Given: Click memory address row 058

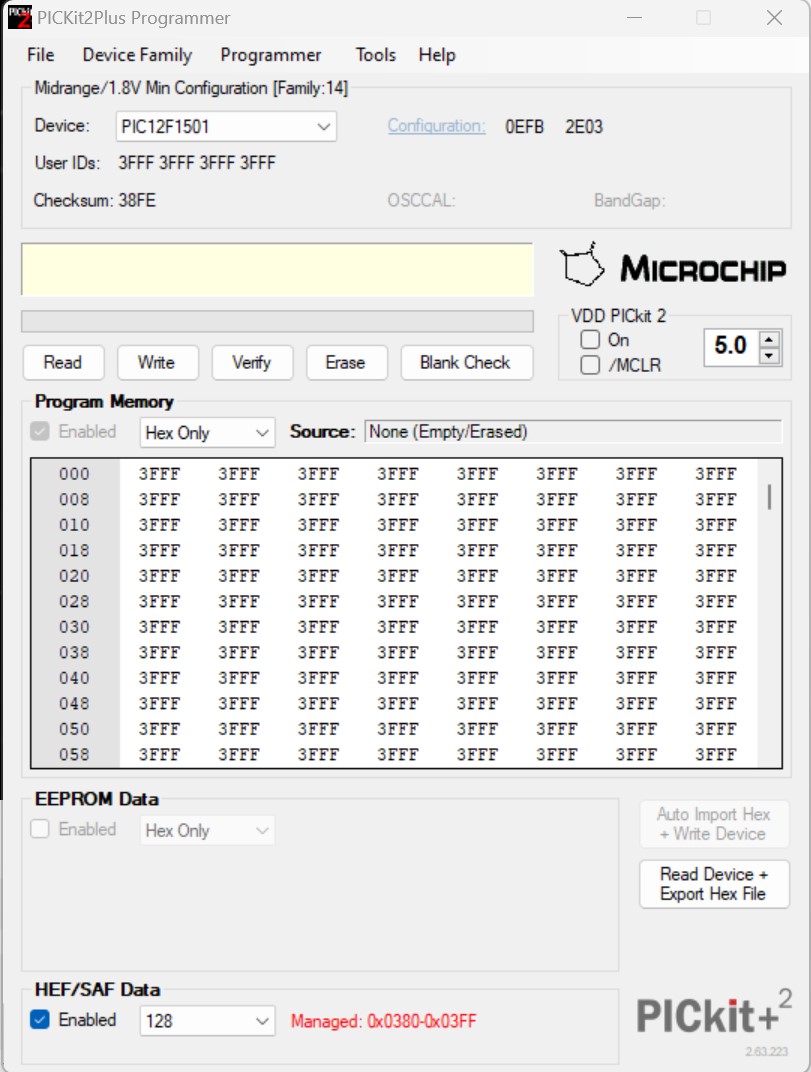Looking at the screenshot, I should click(x=74, y=755).
